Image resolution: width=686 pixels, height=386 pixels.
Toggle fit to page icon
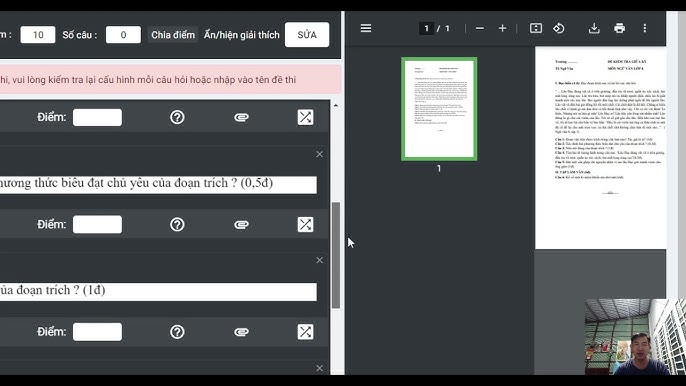point(536,28)
